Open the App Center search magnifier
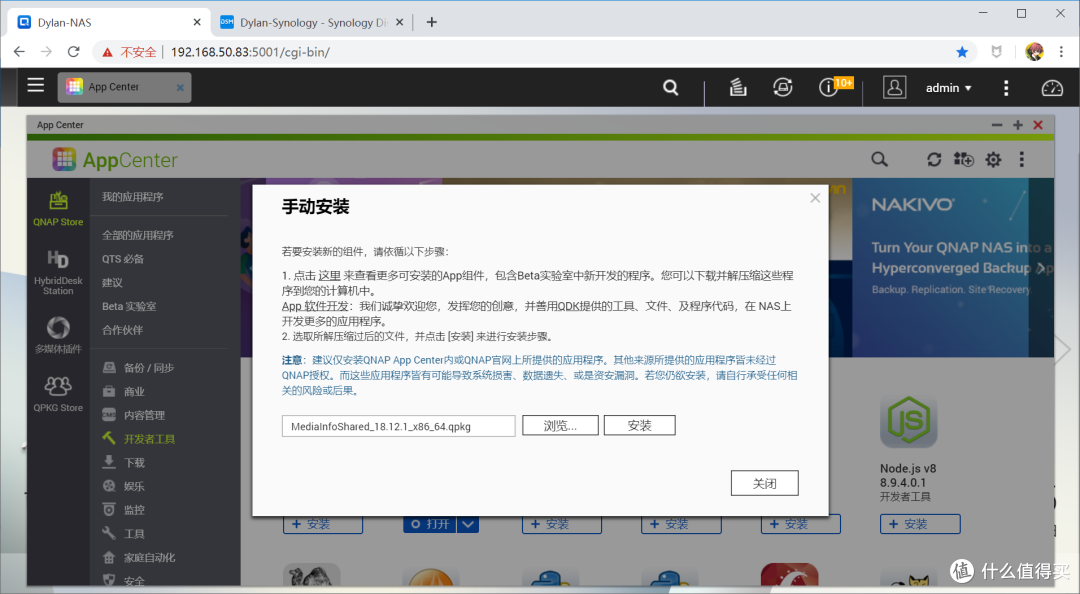The width and height of the screenshot is (1080, 594). tap(878, 159)
